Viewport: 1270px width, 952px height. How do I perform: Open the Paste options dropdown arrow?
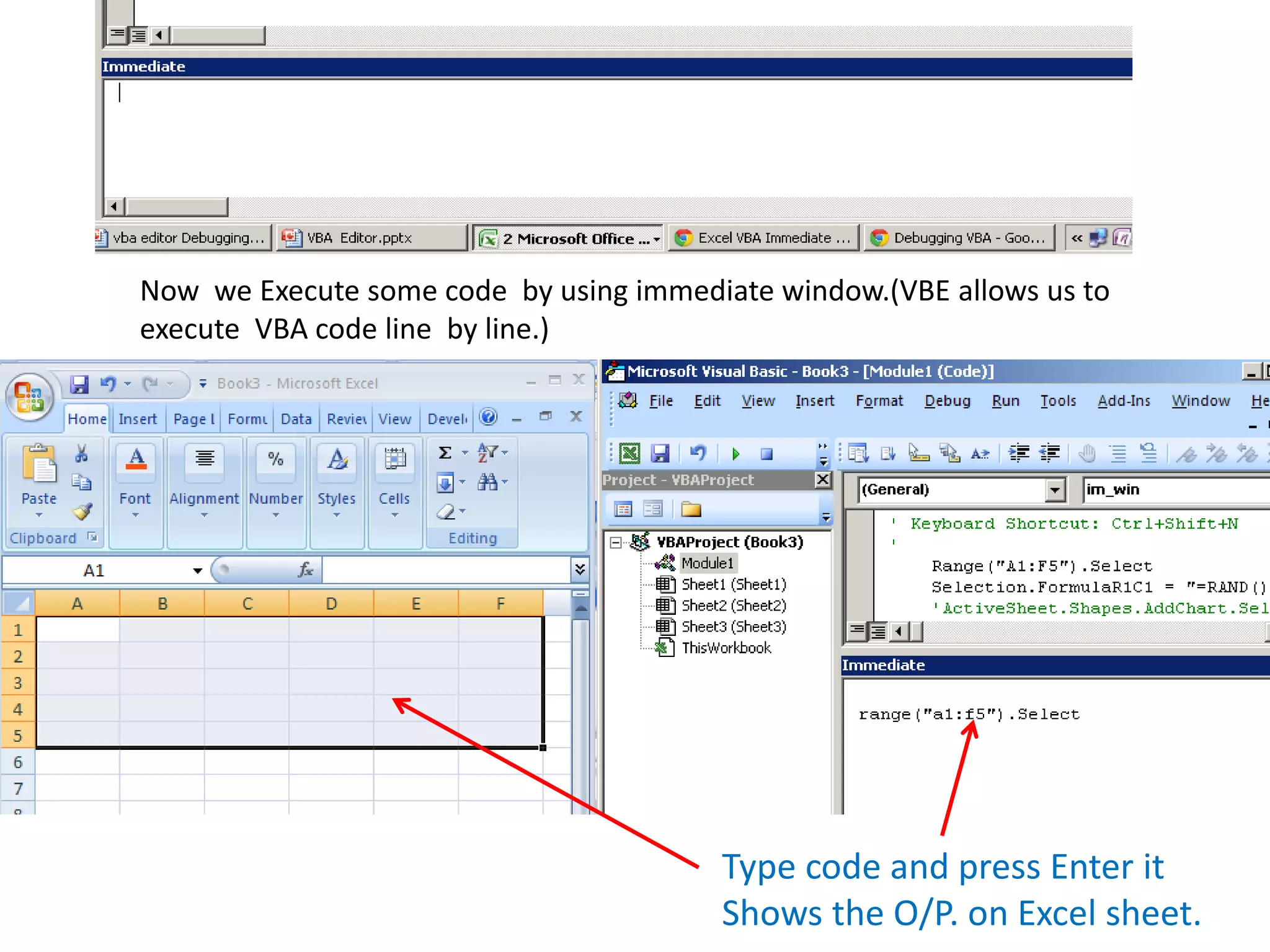pos(38,514)
